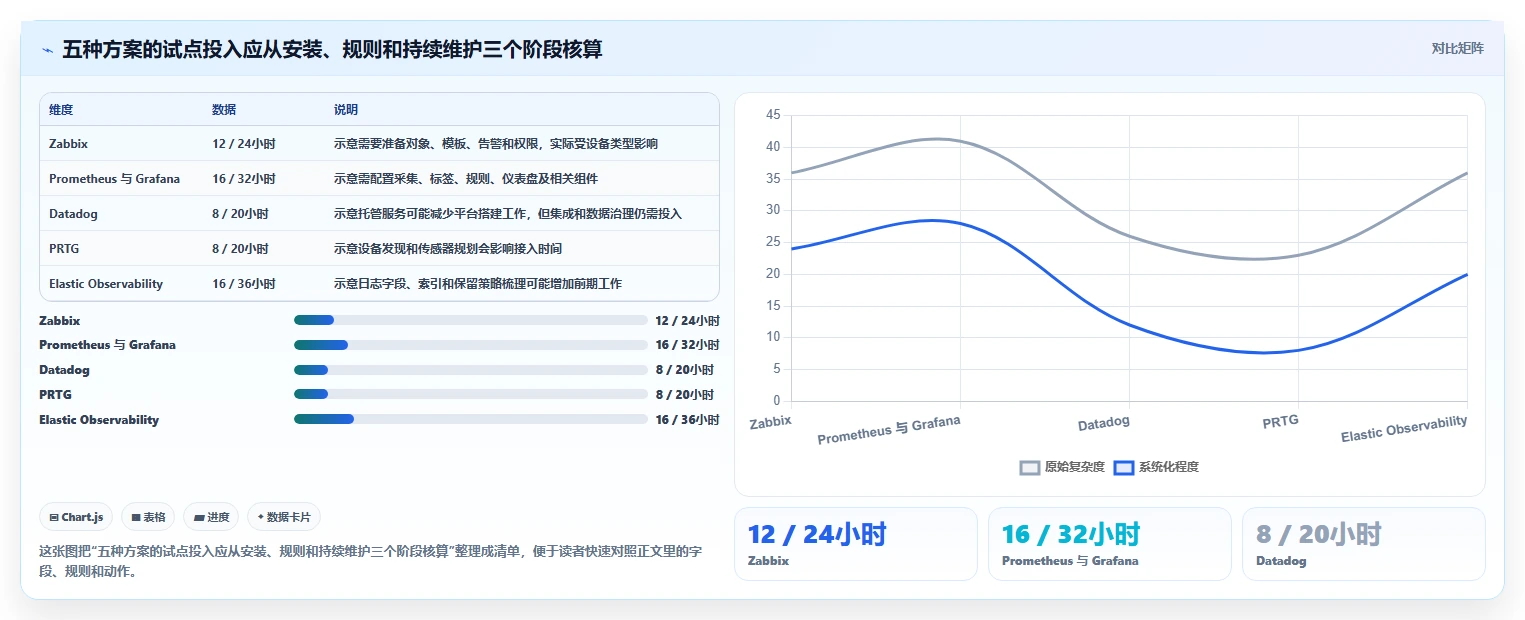Click the description about 托管服务
This screenshot has width=1525, height=620.
pyautogui.click(x=508, y=214)
